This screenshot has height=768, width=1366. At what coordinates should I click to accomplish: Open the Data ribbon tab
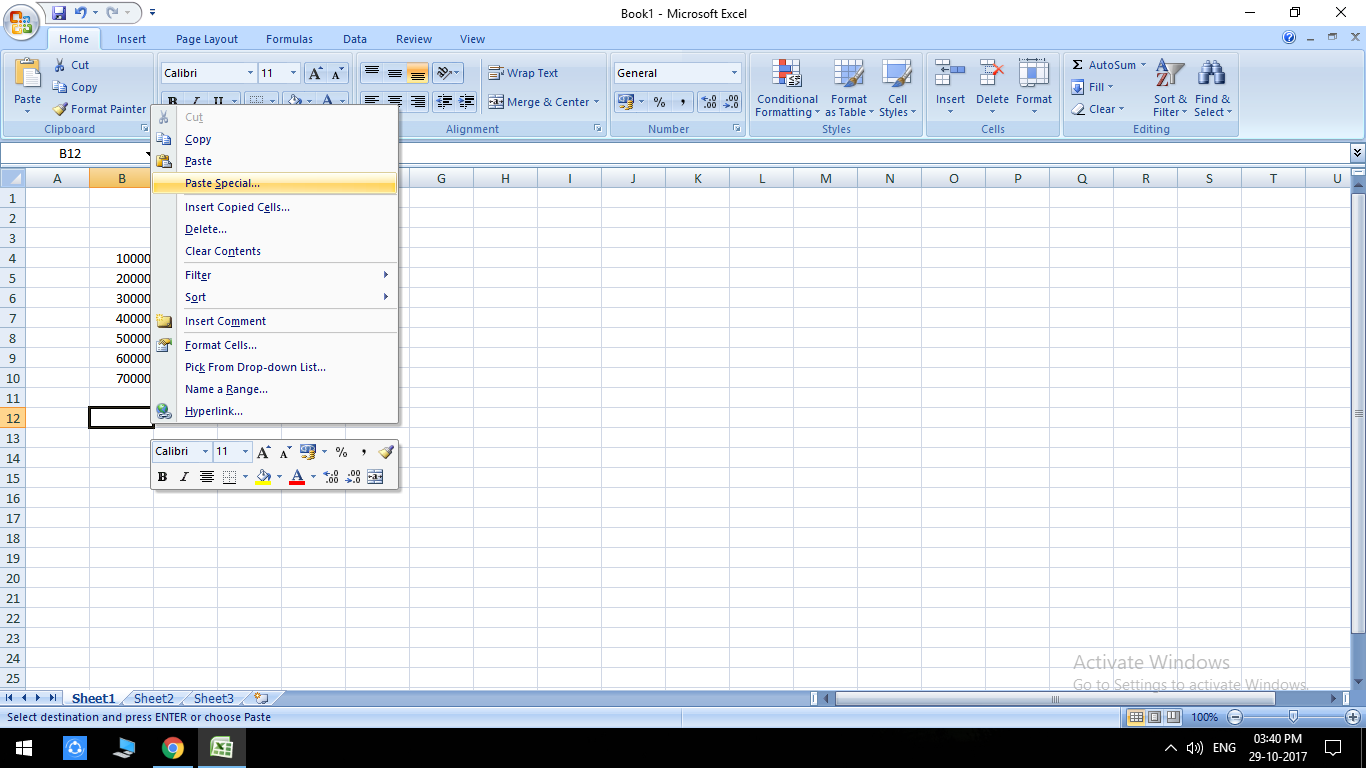click(355, 39)
